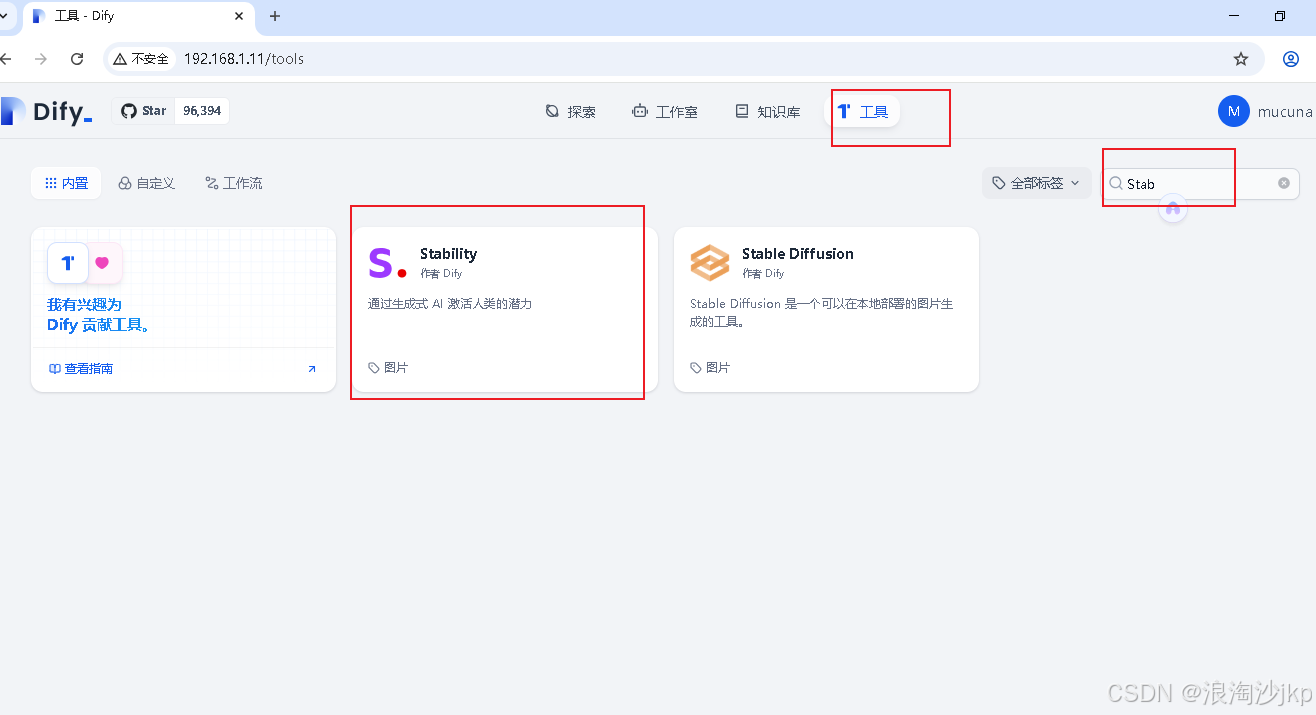Click the tool icon on the contribute card

(68, 263)
